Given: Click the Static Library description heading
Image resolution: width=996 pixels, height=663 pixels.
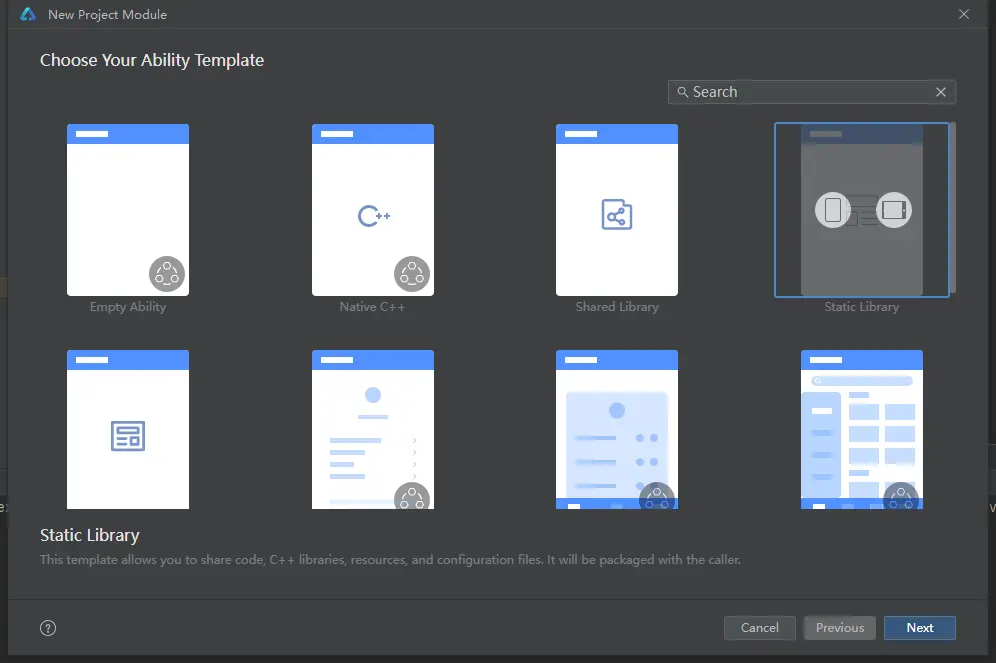Looking at the screenshot, I should (90, 535).
